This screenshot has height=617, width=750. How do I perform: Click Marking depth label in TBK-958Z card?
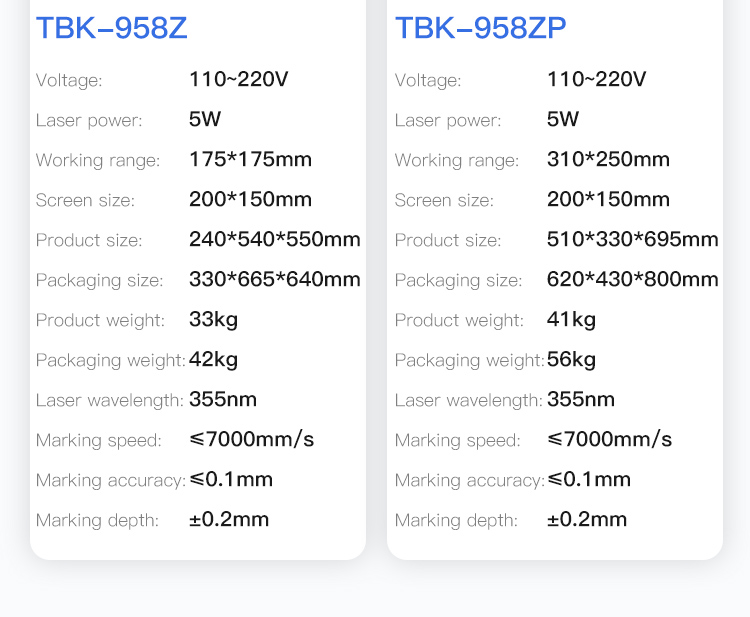[97, 520]
